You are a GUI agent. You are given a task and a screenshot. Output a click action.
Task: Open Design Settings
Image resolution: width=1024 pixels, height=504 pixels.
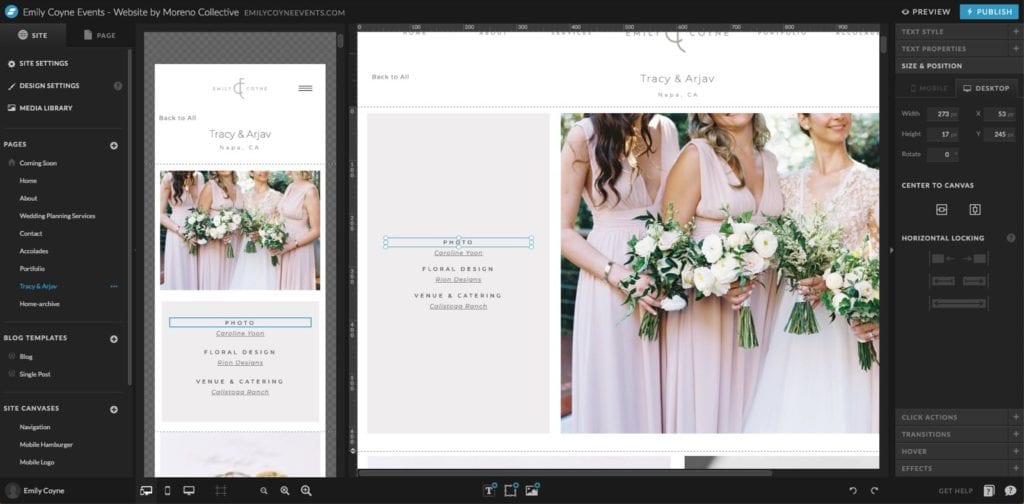(x=43, y=86)
